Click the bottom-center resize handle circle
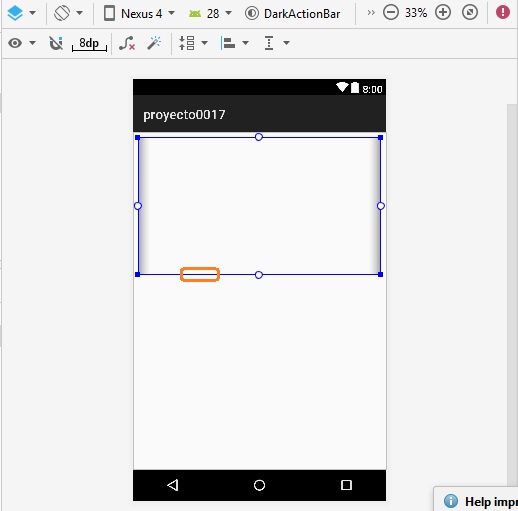Image resolution: width=518 pixels, height=511 pixels. coord(259,275)
